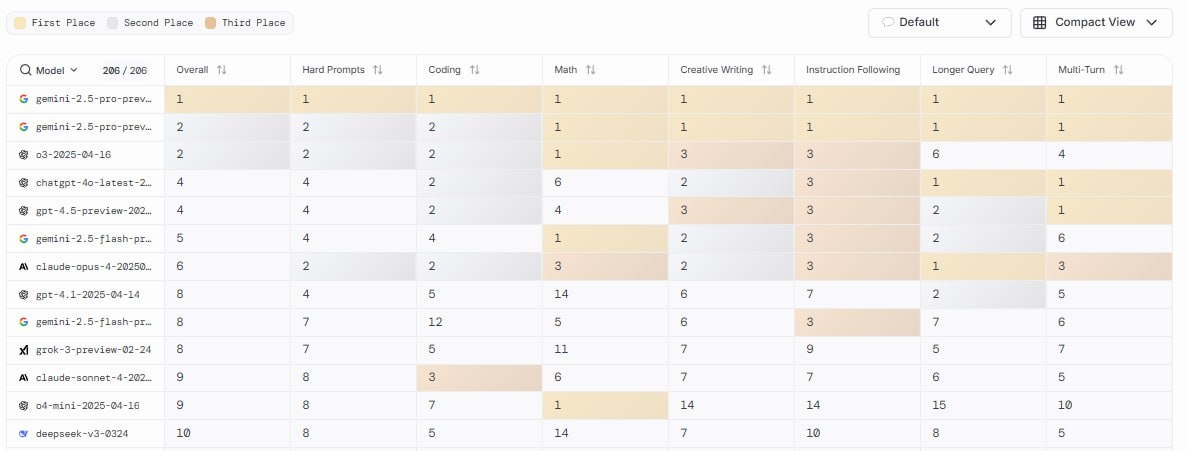Click the Instruction Following column header
Image resolution: width=1187 pixels, height=451 pixels.
point(853,70)
